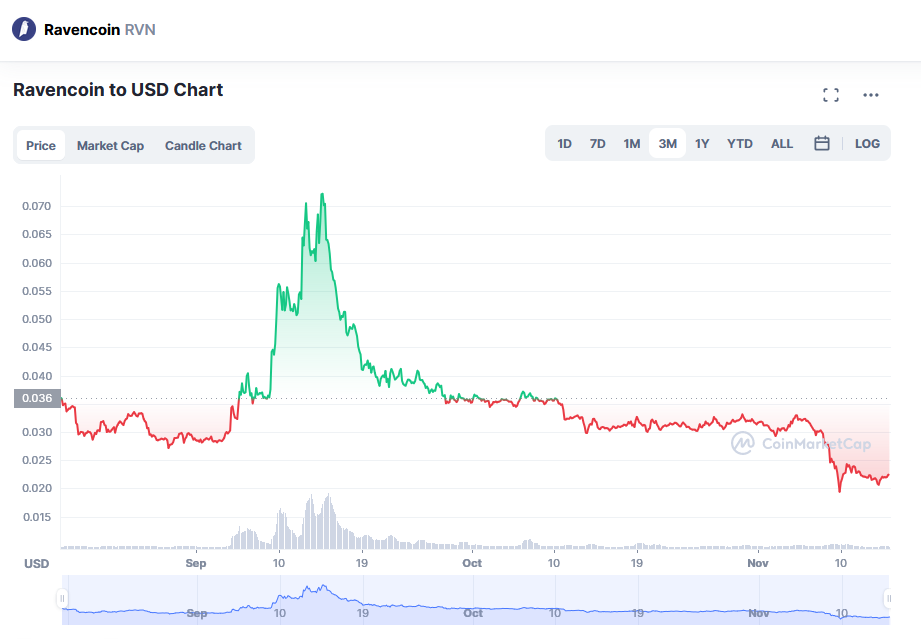The width and height of the screenshot is (921, 639).
Task: Grab the left range slider handle
Action: (x=62, y=598)
